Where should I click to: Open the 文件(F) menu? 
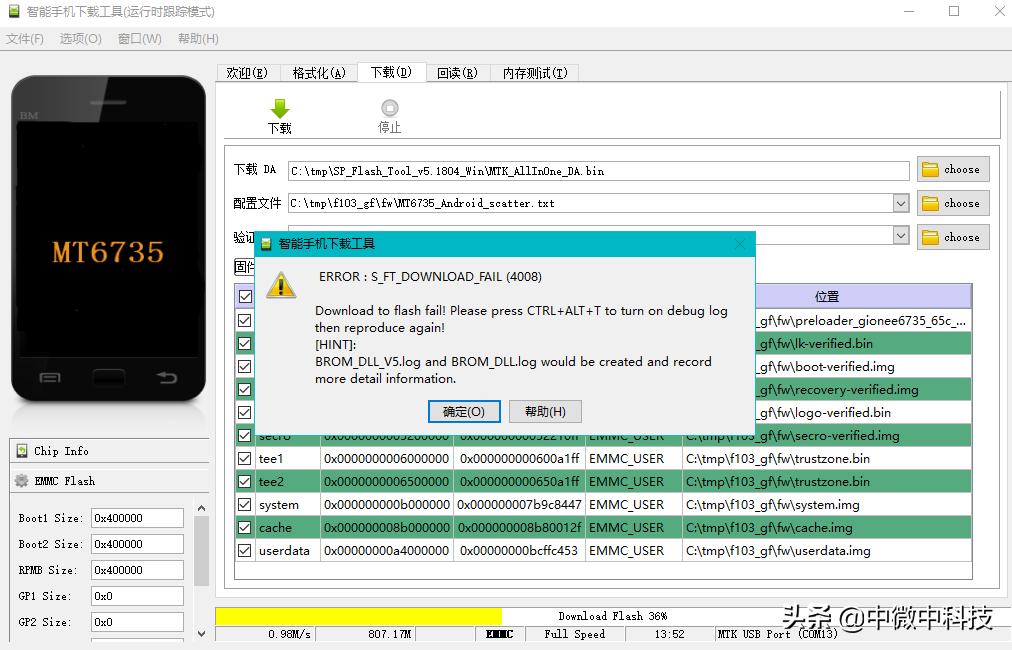coord(25,39)
